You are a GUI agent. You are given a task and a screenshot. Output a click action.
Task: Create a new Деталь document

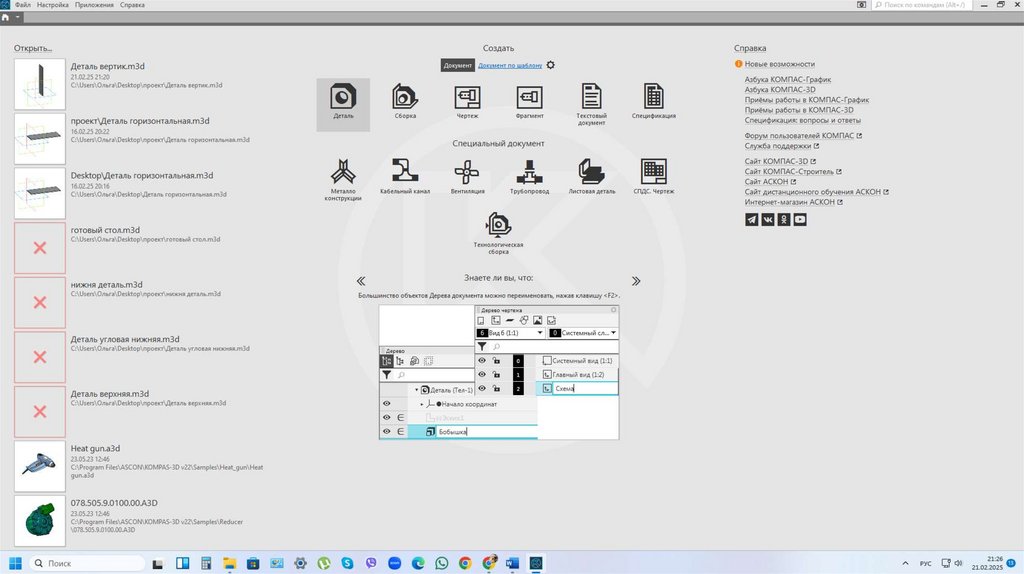[343, 100]
